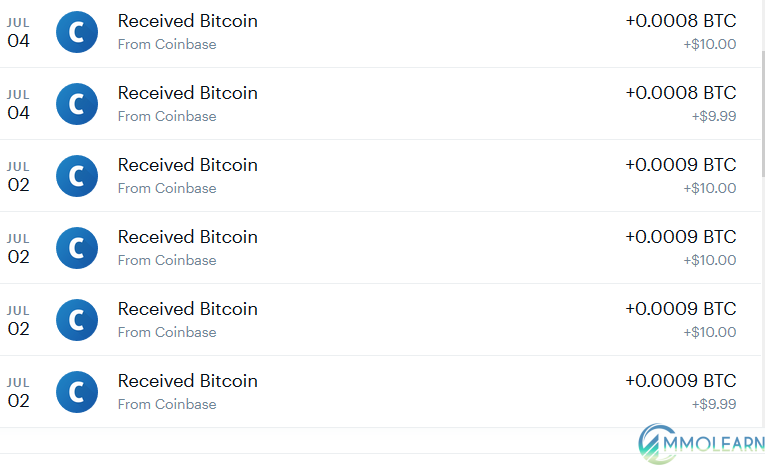765x467 pixels.
Task: Click the Coinbase icon on the +$9.99 Jul 02 transaction
Action: (x=77, y=392)
